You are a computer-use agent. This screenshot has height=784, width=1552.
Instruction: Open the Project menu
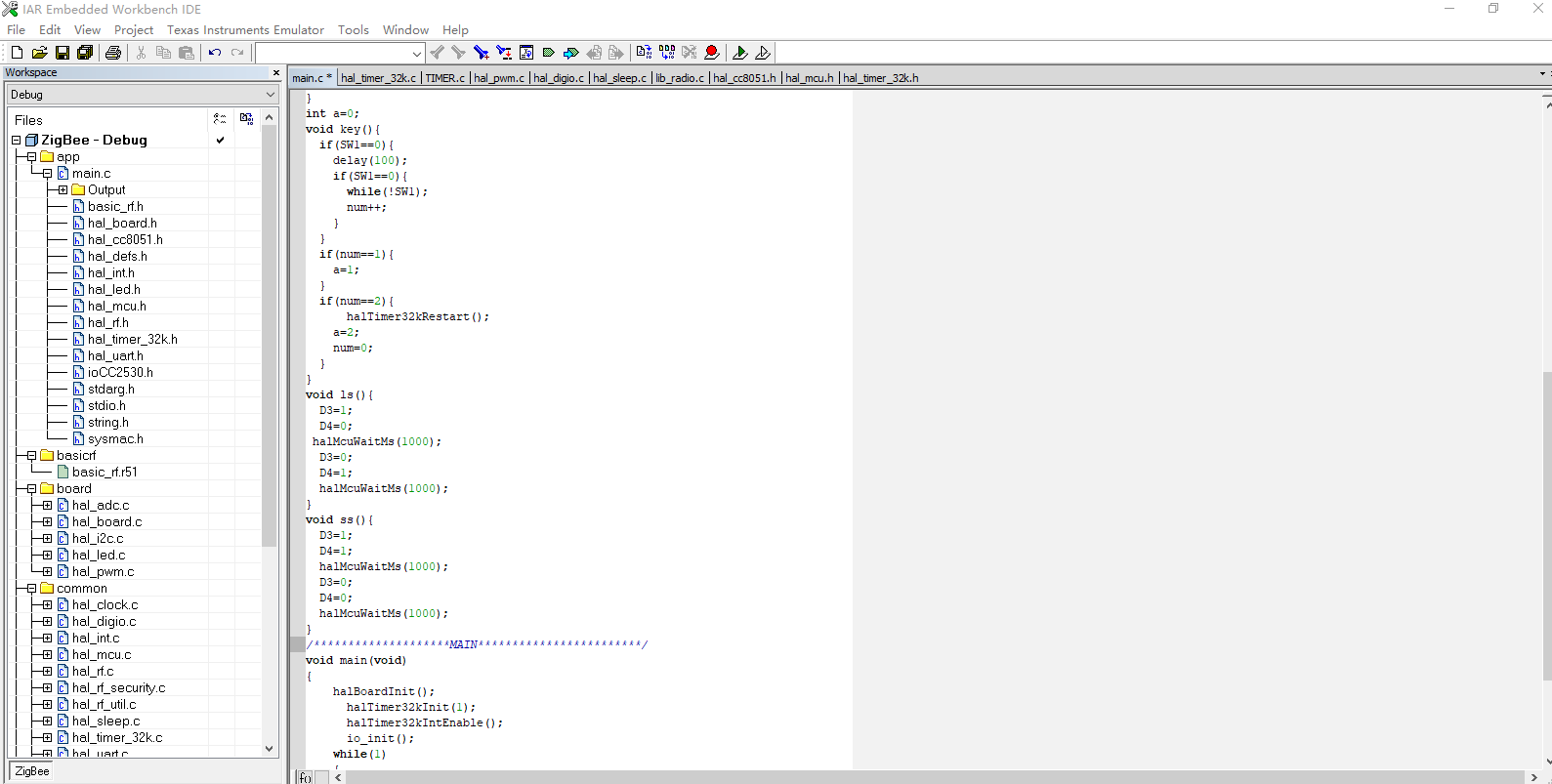(x=134, y=30)
